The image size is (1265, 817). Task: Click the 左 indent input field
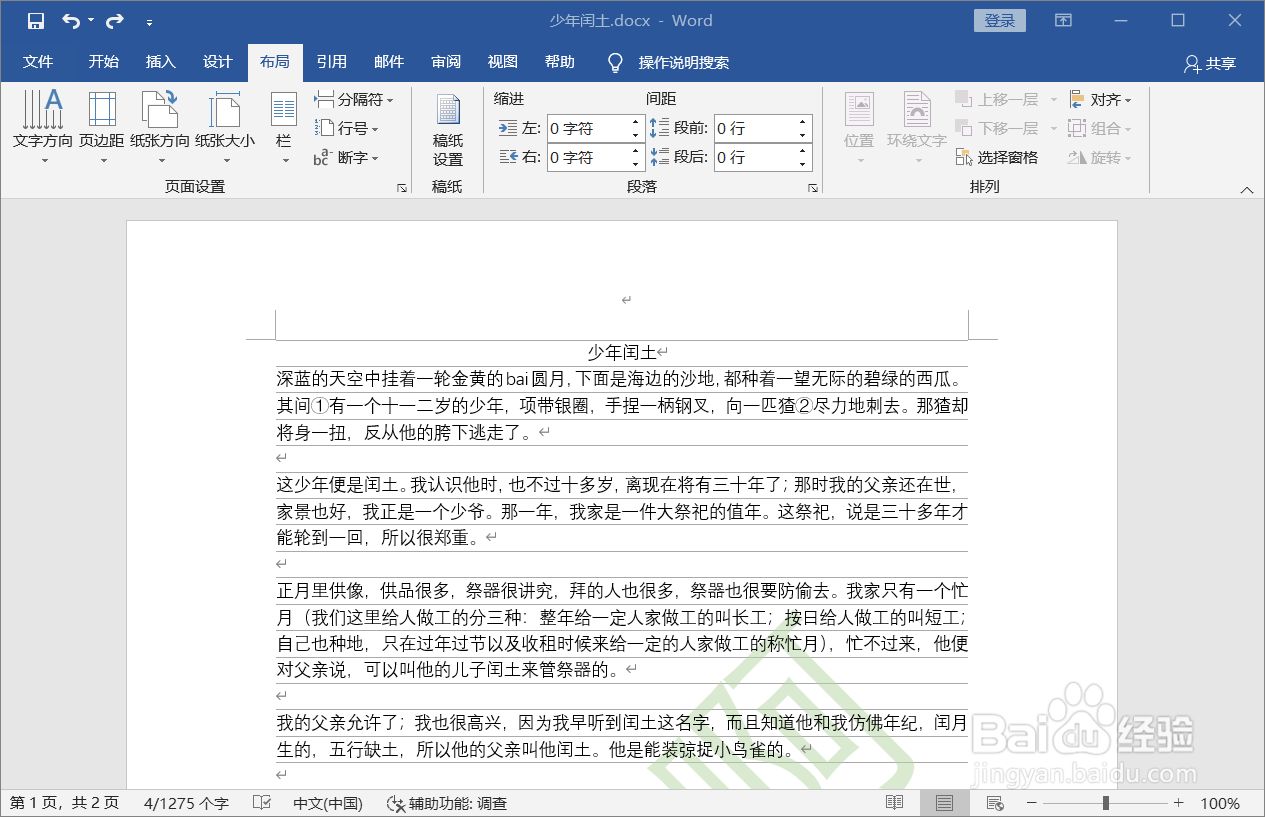point(586,129)
